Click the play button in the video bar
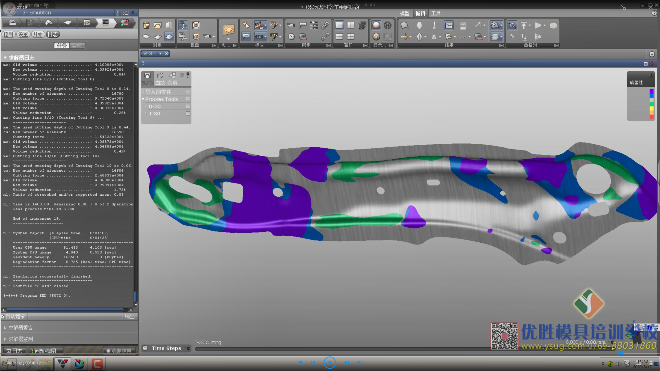 [x=330, y=362]
